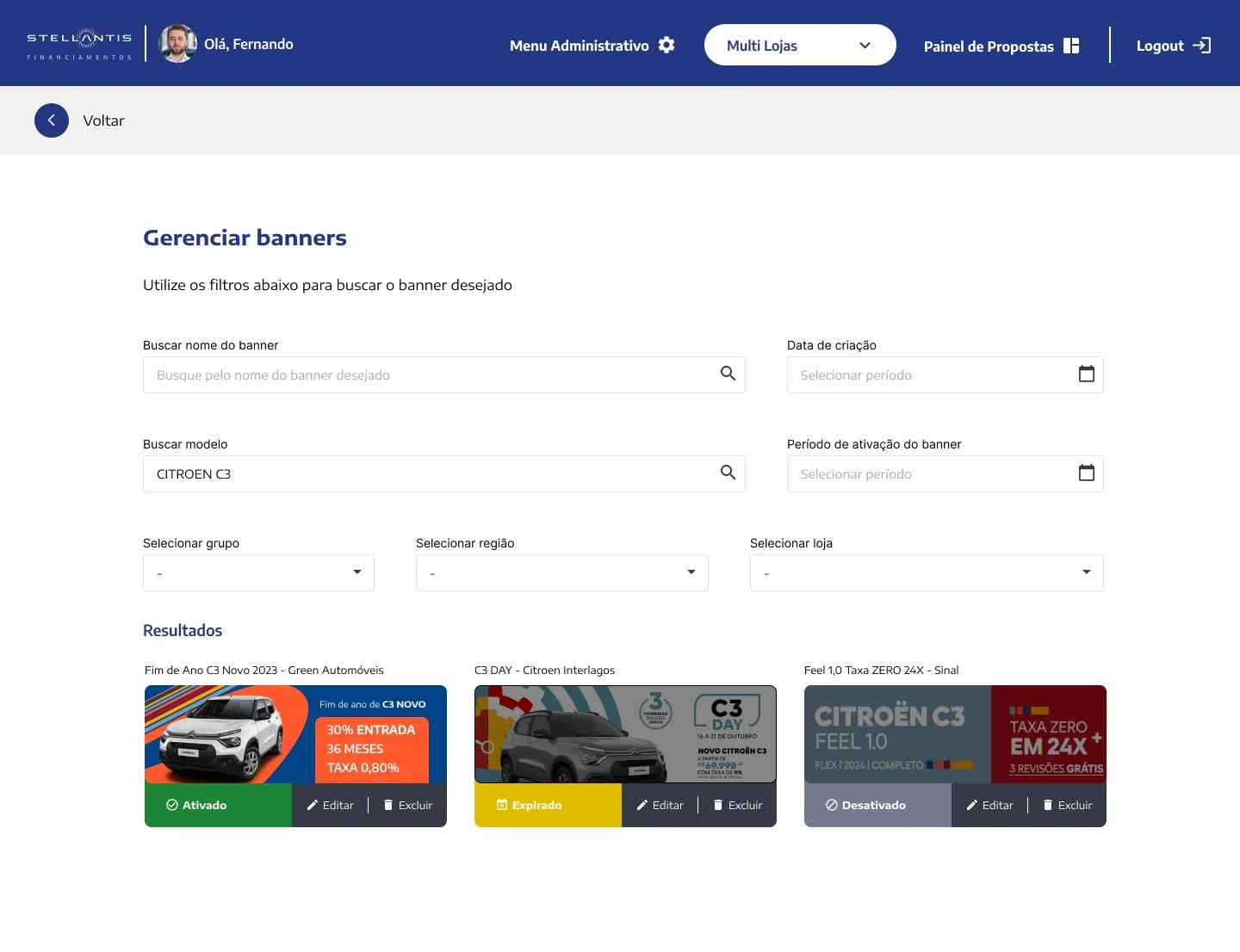Open the Fim de Ano C3 Novo banner image

(x=295, y=734)
